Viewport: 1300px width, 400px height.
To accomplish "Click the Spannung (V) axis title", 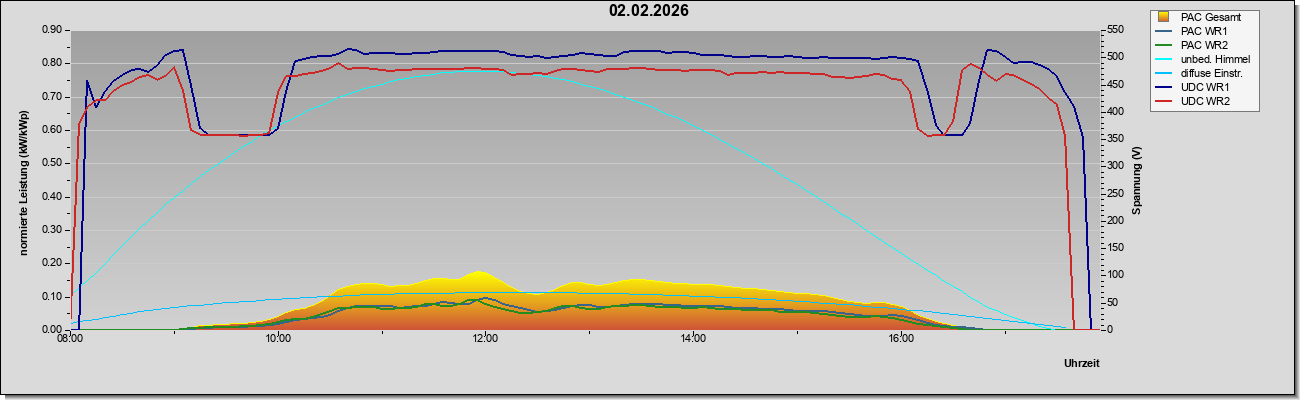I will (x=1137, y=180).
